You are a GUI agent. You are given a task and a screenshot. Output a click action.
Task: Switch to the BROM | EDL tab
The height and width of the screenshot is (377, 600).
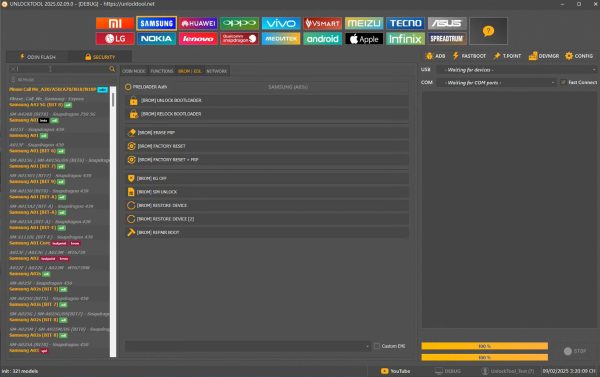[x=190, y=71]
